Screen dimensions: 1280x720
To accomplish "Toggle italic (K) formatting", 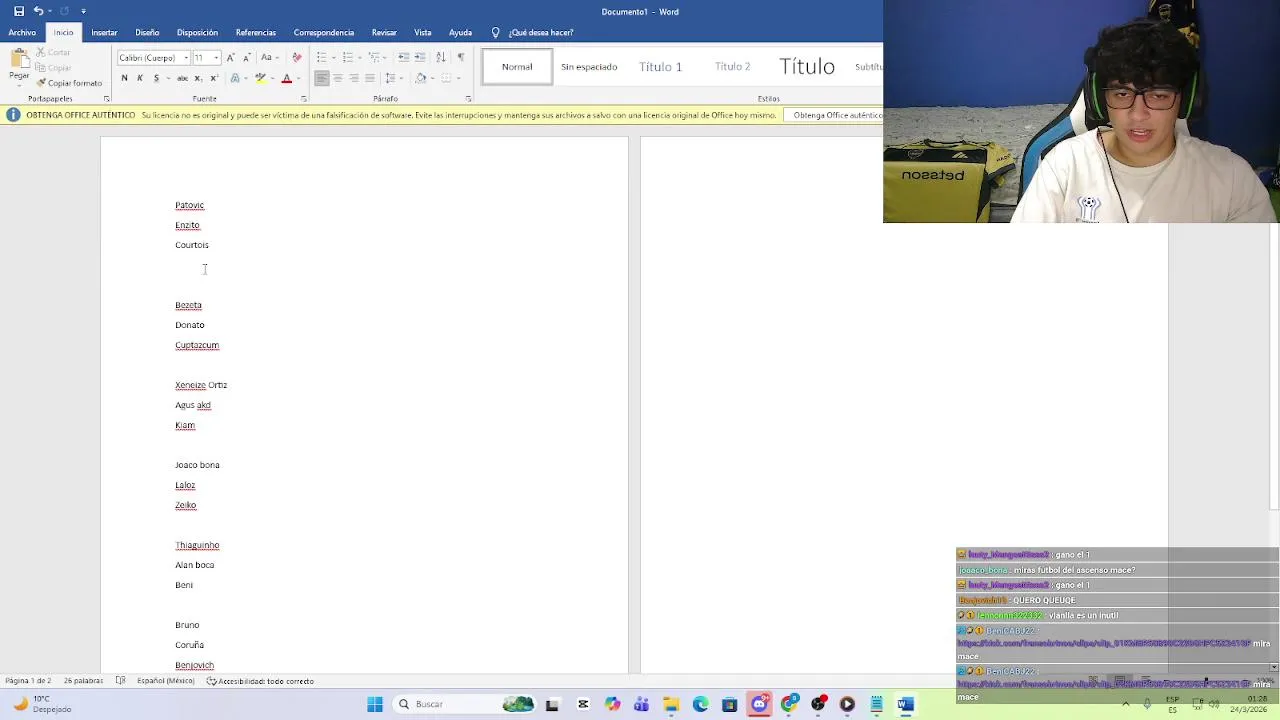I will [x=140, y=78].
